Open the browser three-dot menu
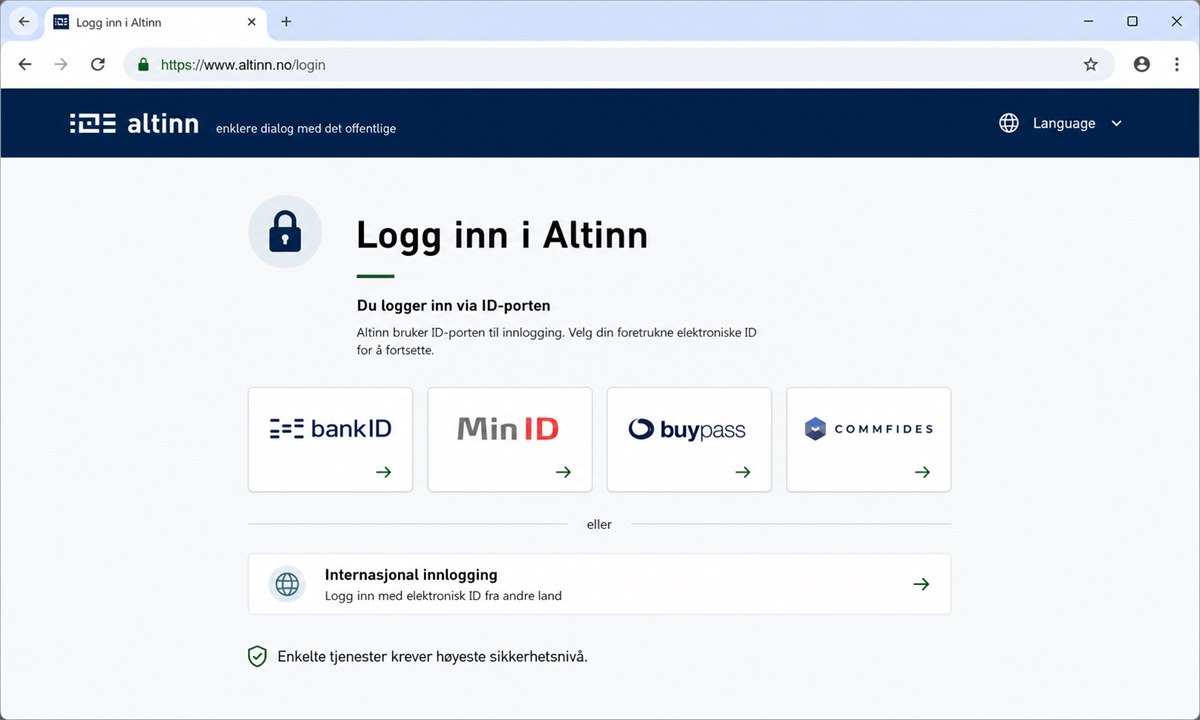Viewport: 1200px width, 720px height. (1175, 64)
